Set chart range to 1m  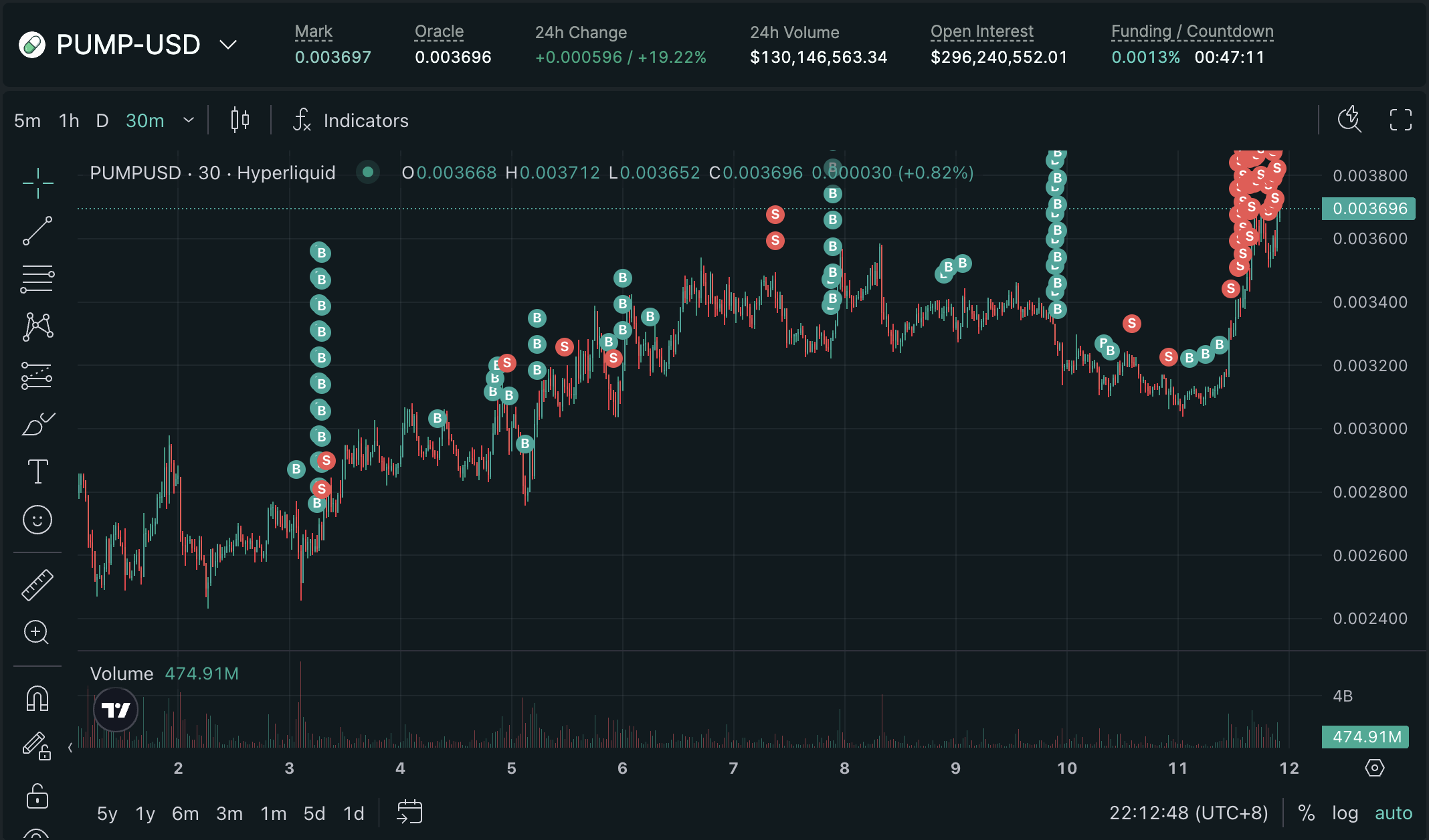tap(273, 813)
